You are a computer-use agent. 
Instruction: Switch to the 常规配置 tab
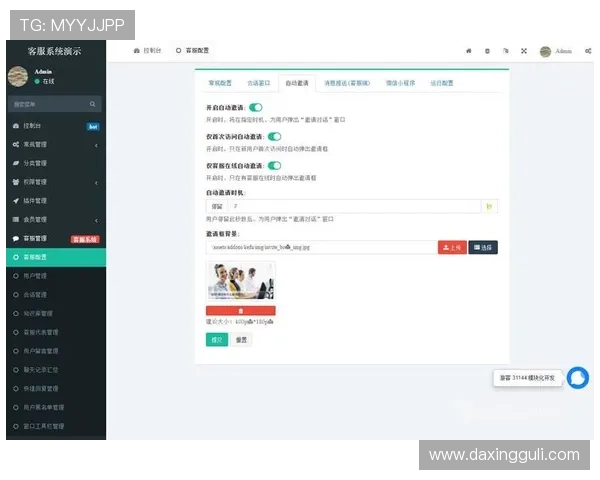(220, 83)
